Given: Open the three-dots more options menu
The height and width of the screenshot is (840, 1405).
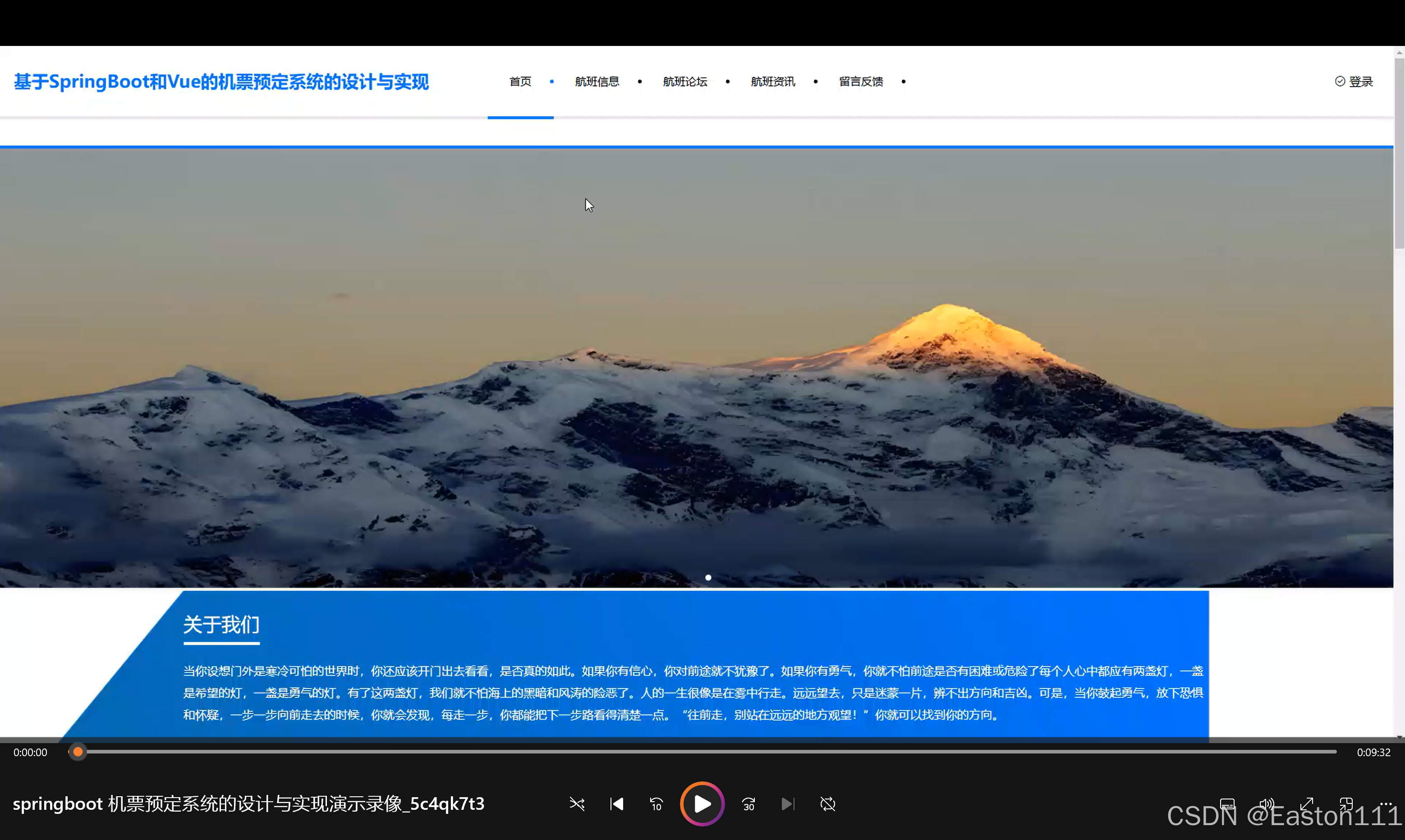Looking at the screenshot, I should pos(1385,804).
